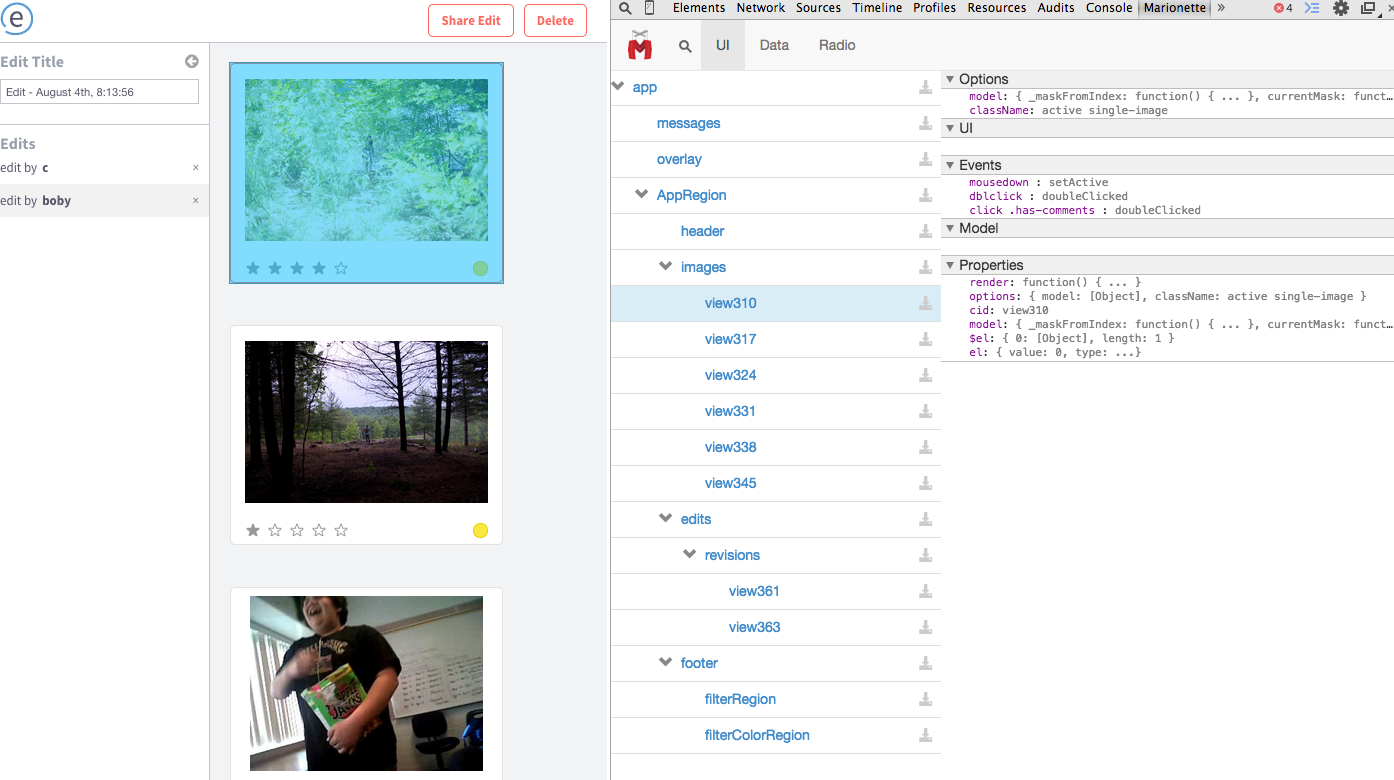Select filterRegion in the tree
This screenshot has height=780, width=1394.
point(740,699)
